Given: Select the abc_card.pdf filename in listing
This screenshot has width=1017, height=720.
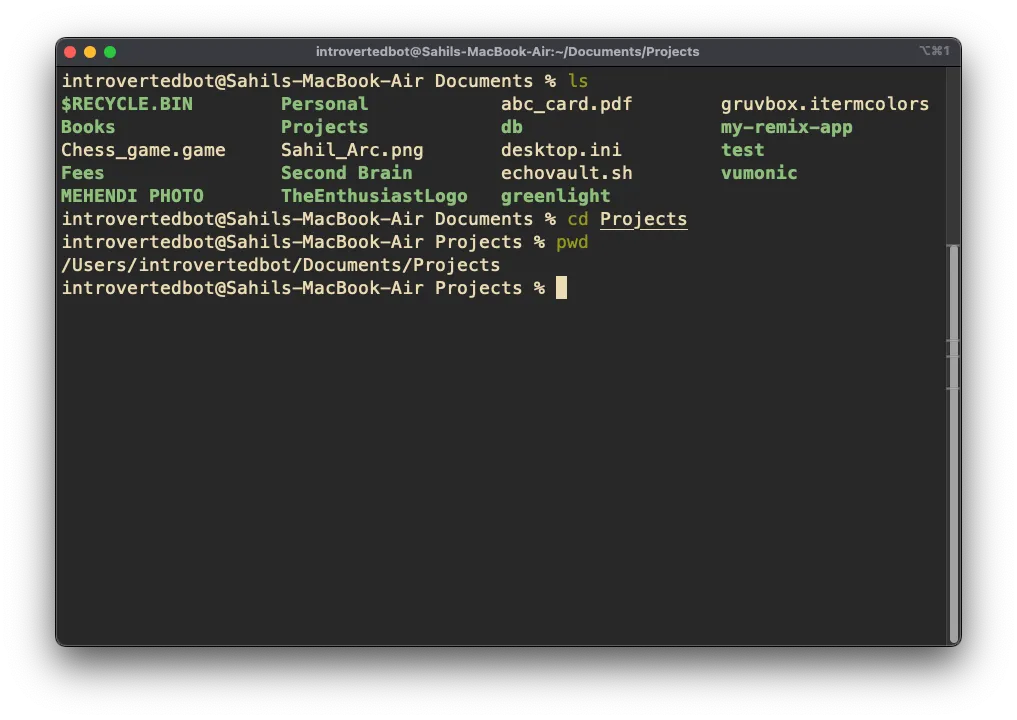Looking at the screenshot, I should [566, 104].
